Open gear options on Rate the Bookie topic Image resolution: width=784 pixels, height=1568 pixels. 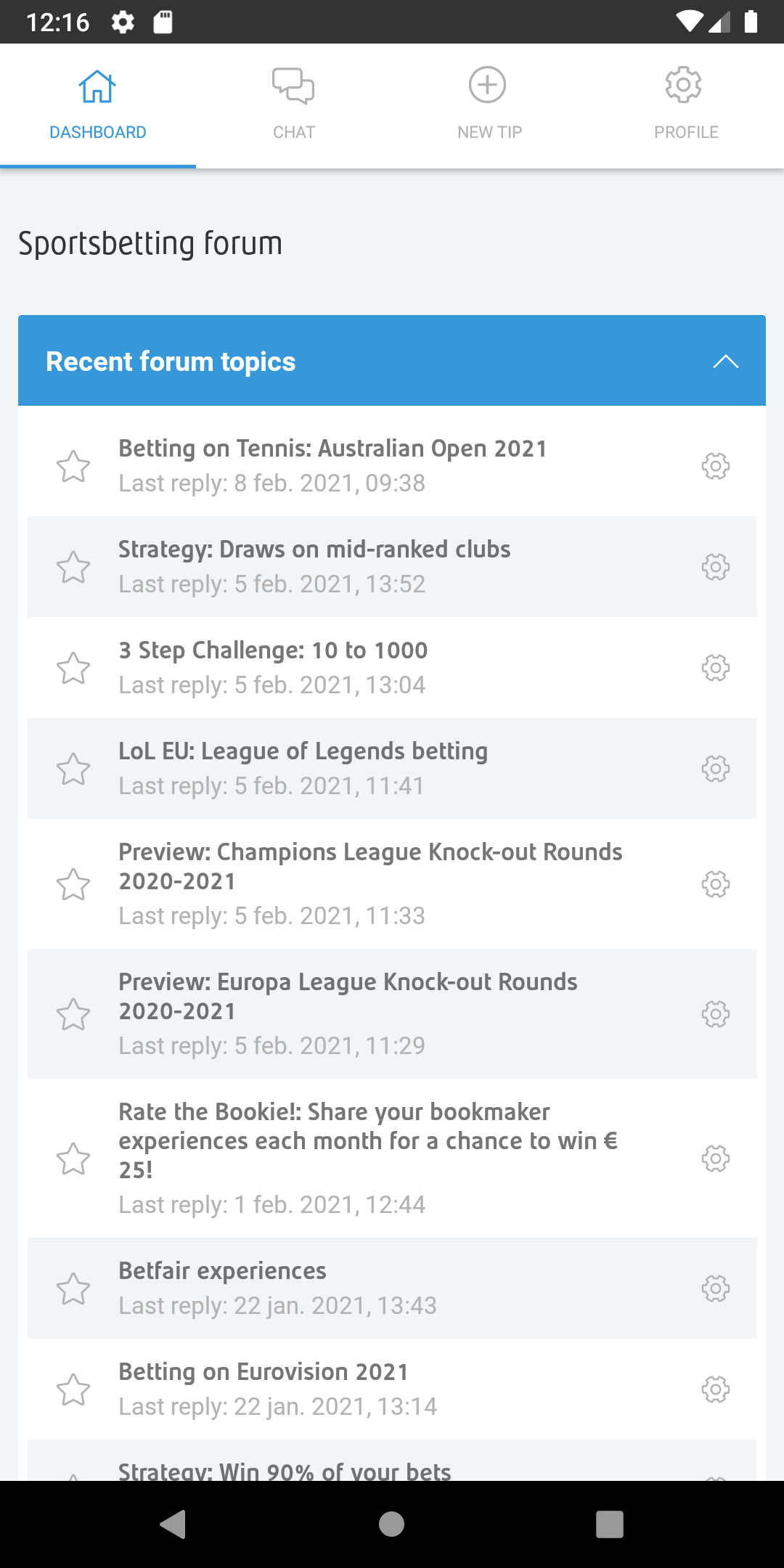[715, 1158]
